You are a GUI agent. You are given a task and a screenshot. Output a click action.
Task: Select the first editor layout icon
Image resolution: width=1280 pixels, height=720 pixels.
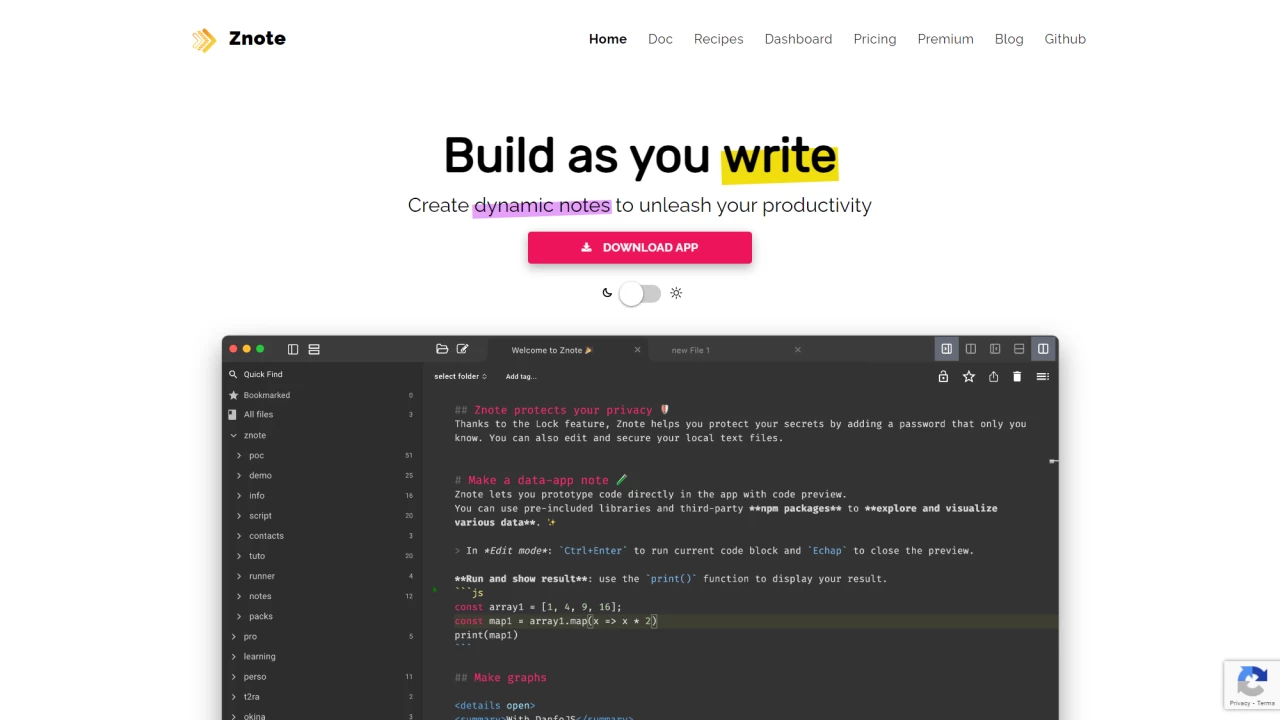pos(946,349)
